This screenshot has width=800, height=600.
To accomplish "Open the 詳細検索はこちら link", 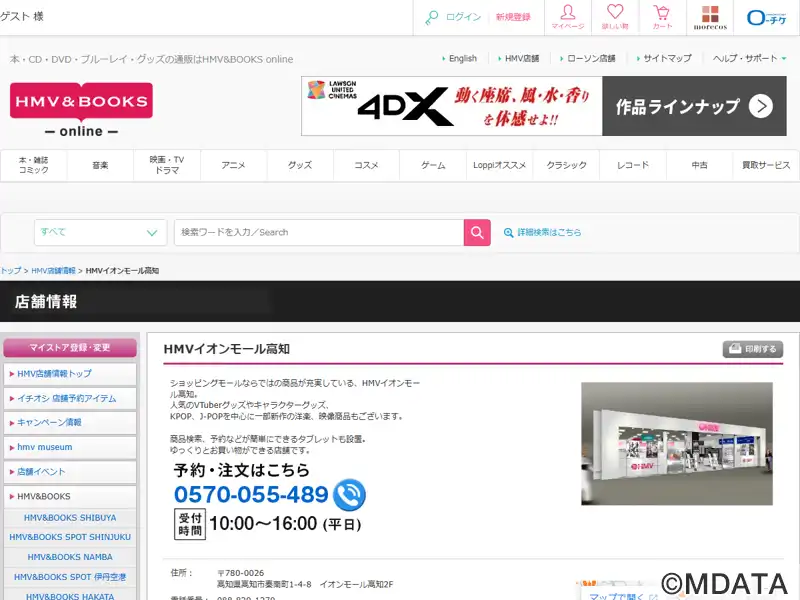I will tap(542, 232).
